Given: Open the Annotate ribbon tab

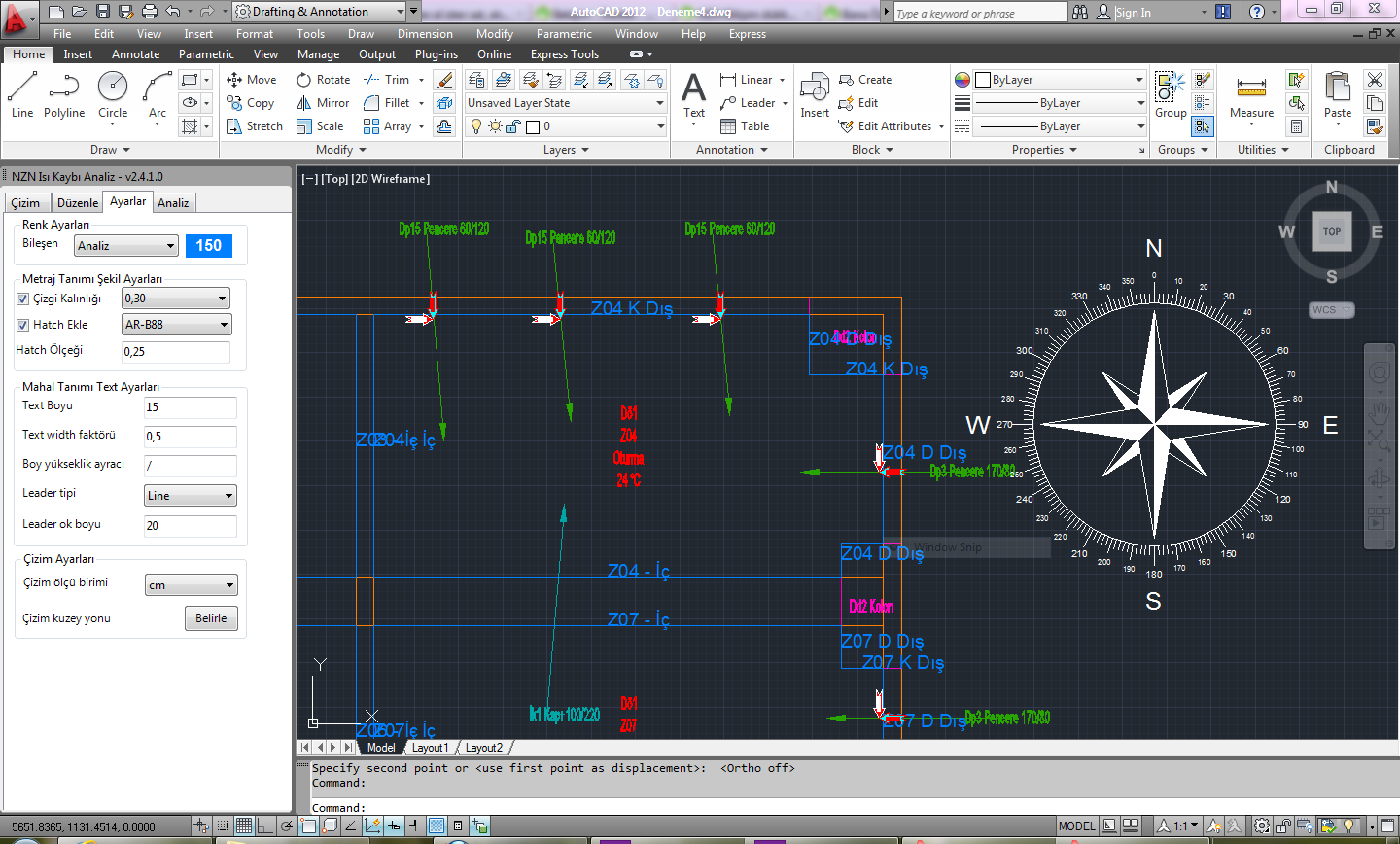Looking at the screenshot, I should pyautogui.click(x=135, y=54).
